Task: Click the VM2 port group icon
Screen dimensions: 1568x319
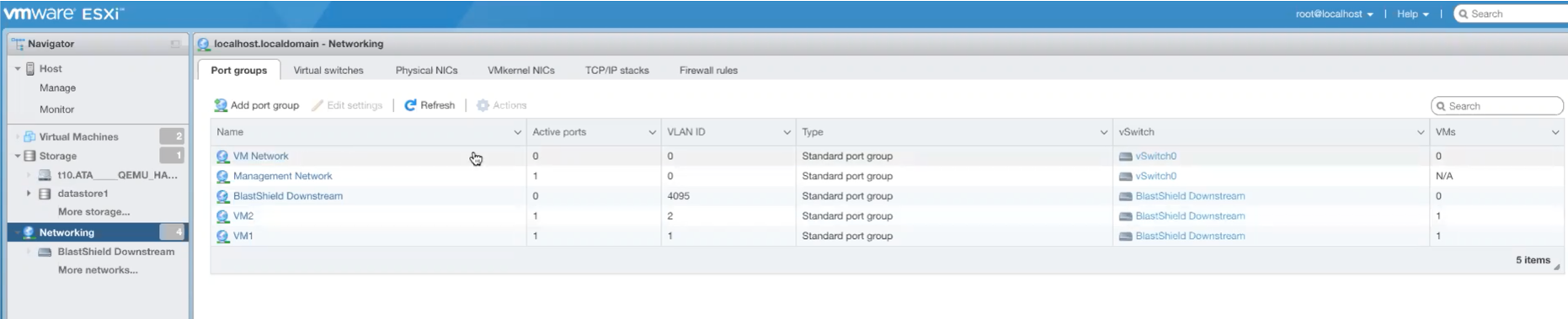Action: (222, 216)
